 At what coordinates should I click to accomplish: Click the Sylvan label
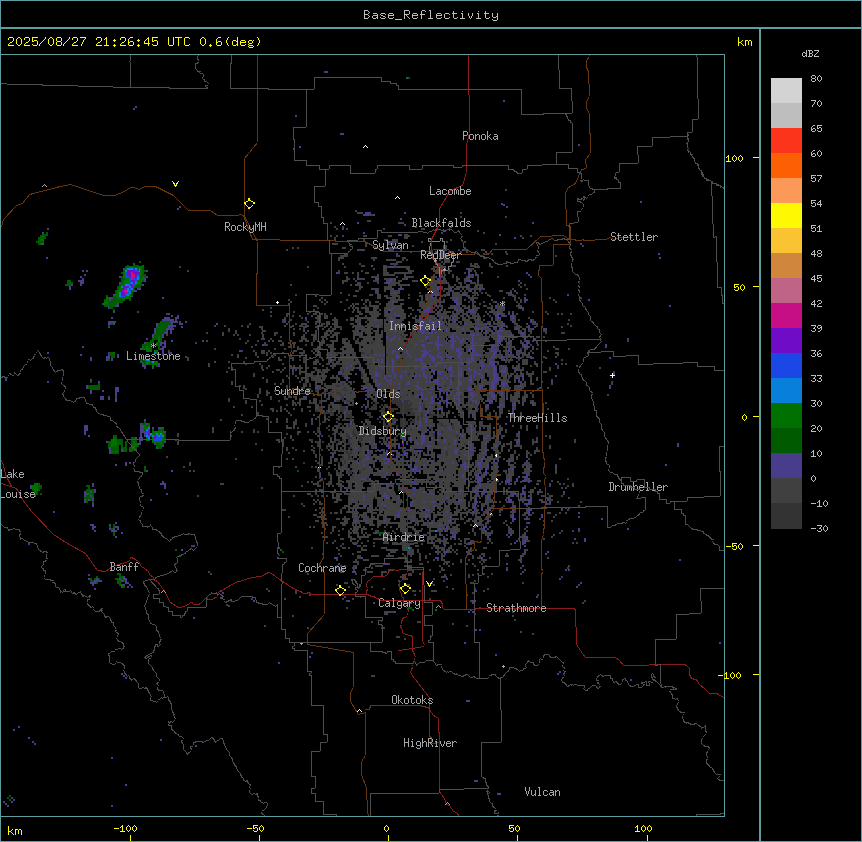click(x=390, y=245)
